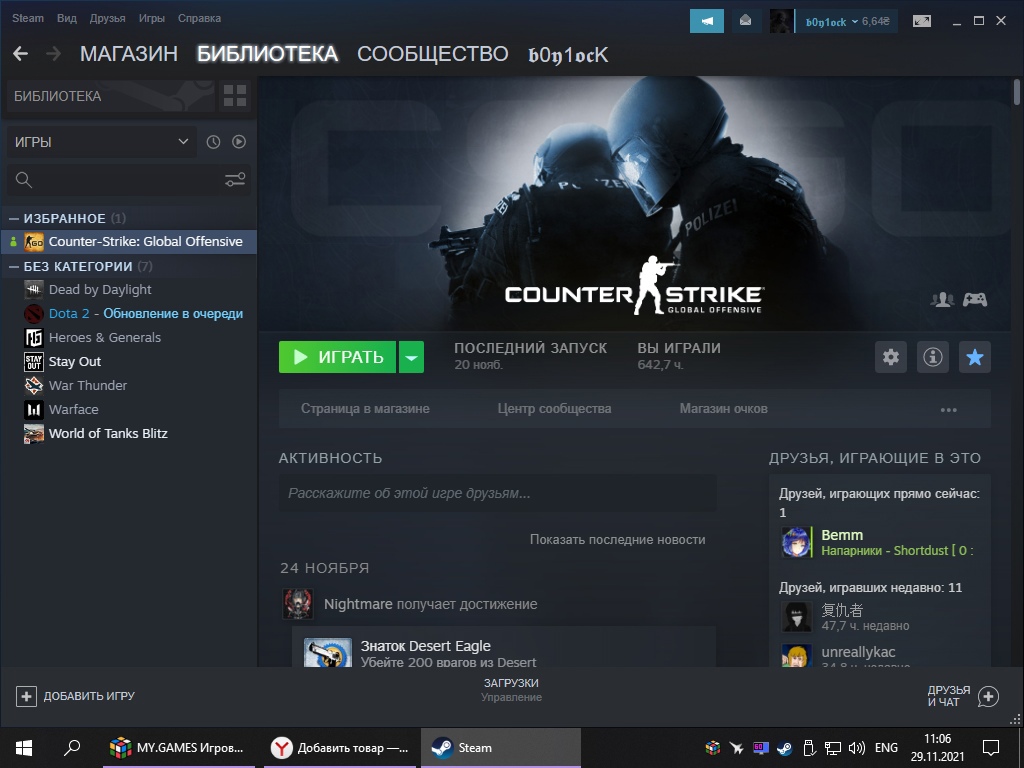Open the Справка menu

(x=199, y=18)
